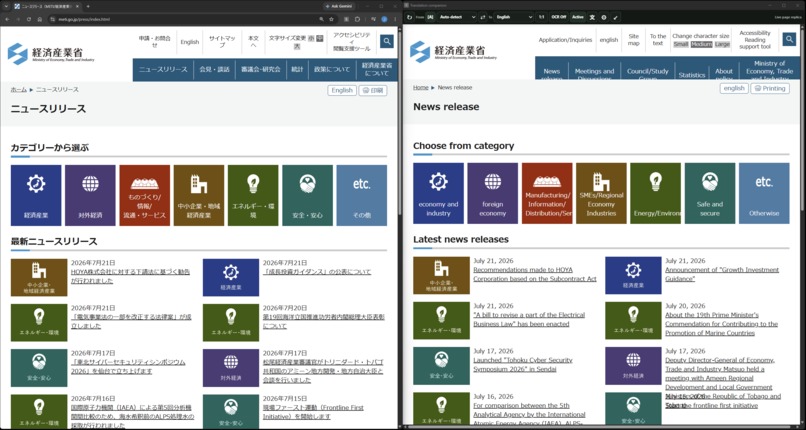
Task: Open new tab in Chrome
Action: coord(88,6)
